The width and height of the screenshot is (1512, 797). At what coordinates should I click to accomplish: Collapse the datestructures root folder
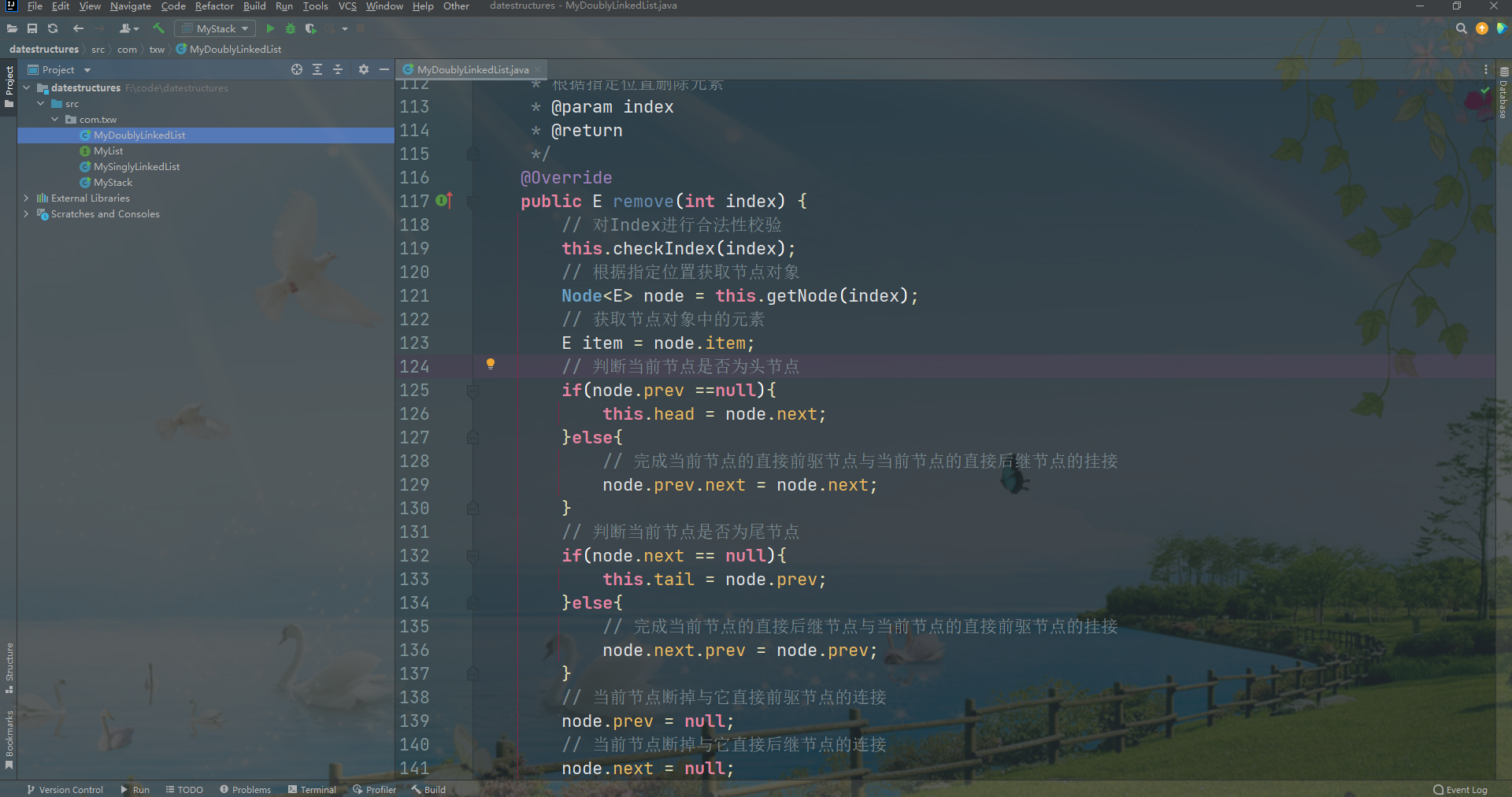click(27, 87)
